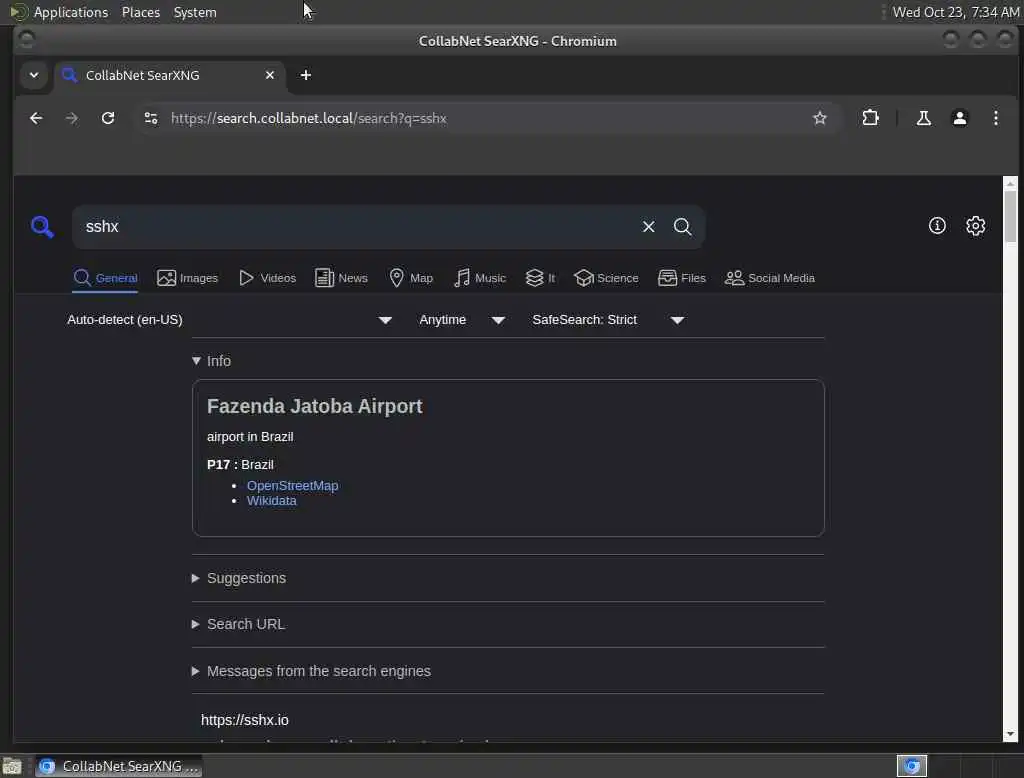
Task: Clear the search query with X icon
Action: pyautogui.click(x=648, y=227)
